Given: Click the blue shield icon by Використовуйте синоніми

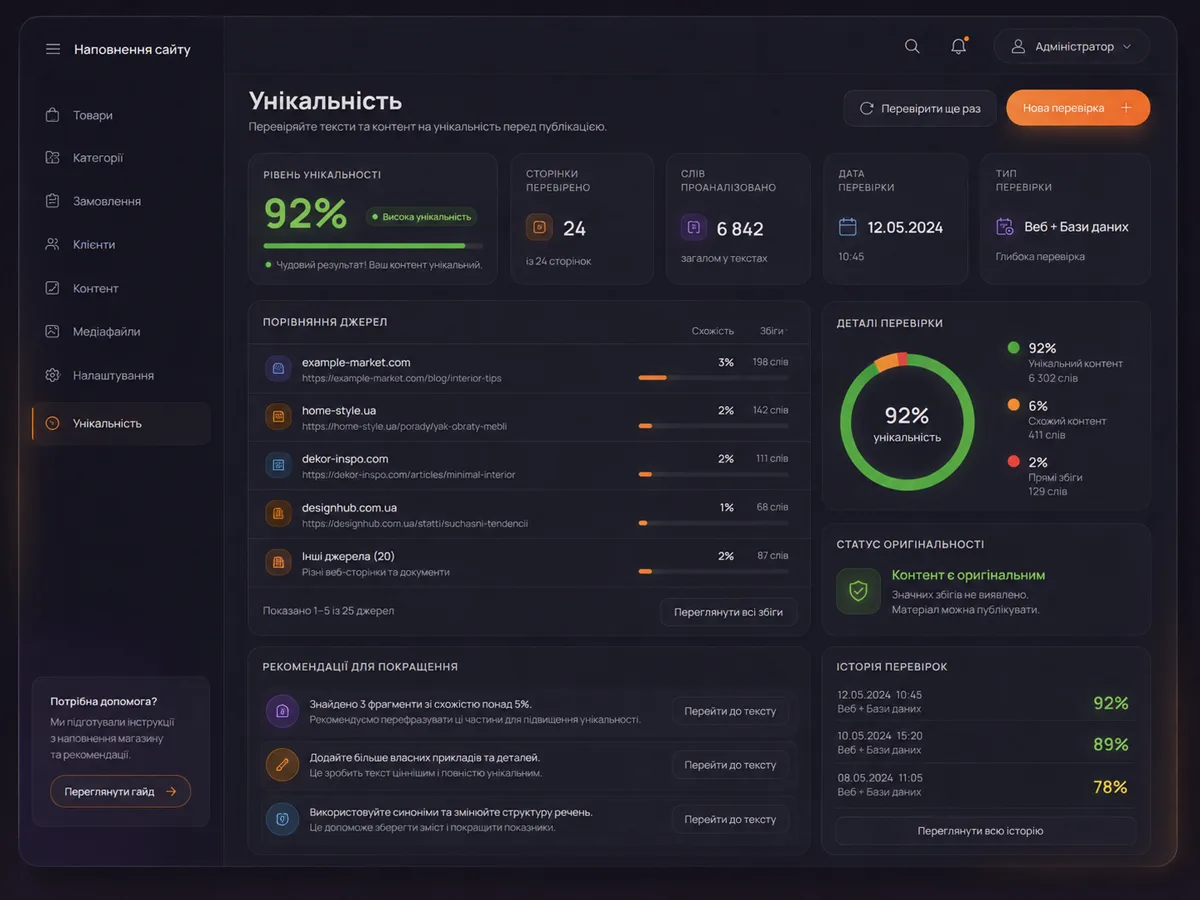Looking at the screenshot, I should 282,819.
